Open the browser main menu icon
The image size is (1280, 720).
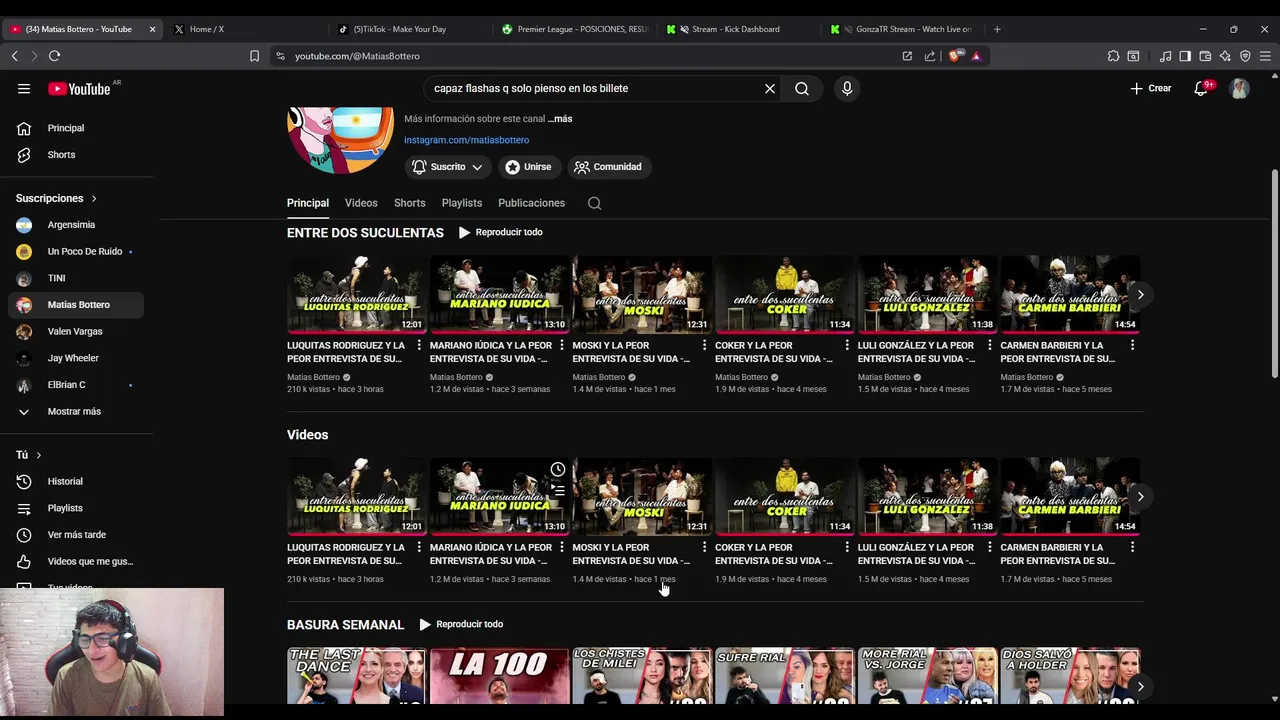[x=1266, y=56]
